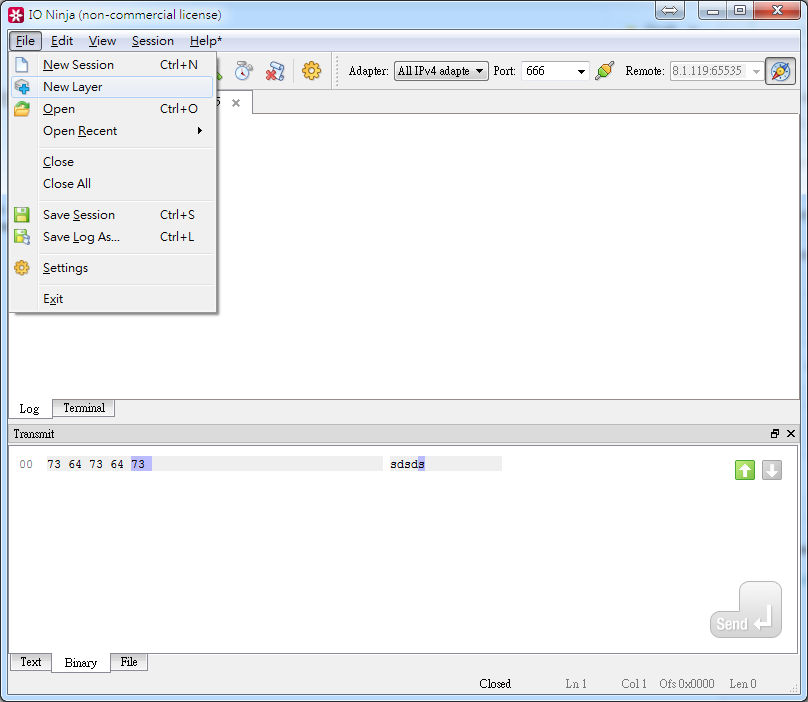Open the Remote address dropdown arrow
808x702 pixels.
tap(756, 71)
